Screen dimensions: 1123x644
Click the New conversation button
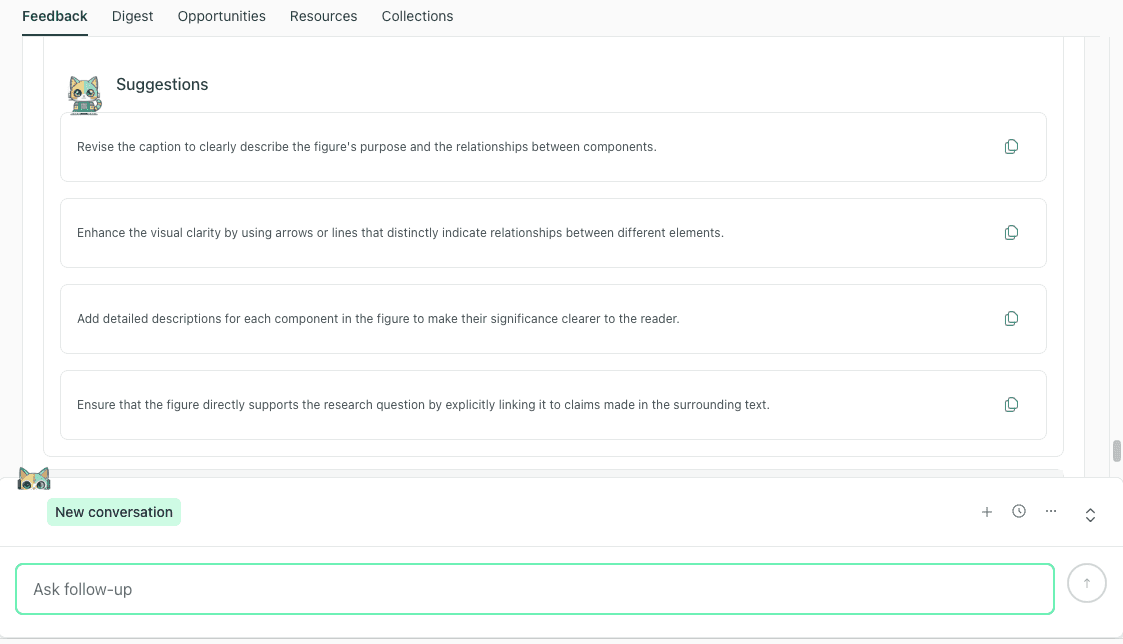coord(113,511)
